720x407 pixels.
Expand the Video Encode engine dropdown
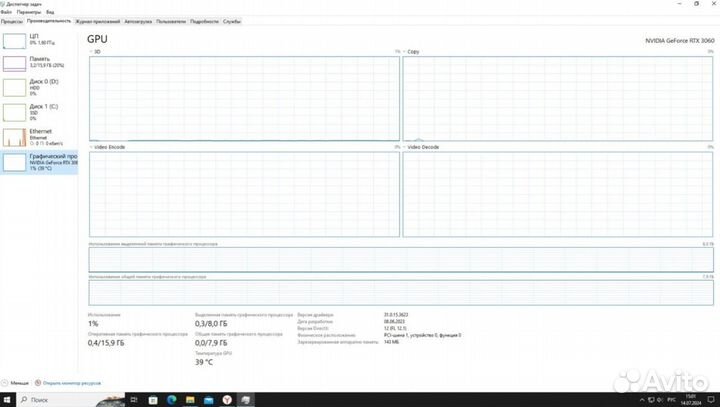[107, 147]
